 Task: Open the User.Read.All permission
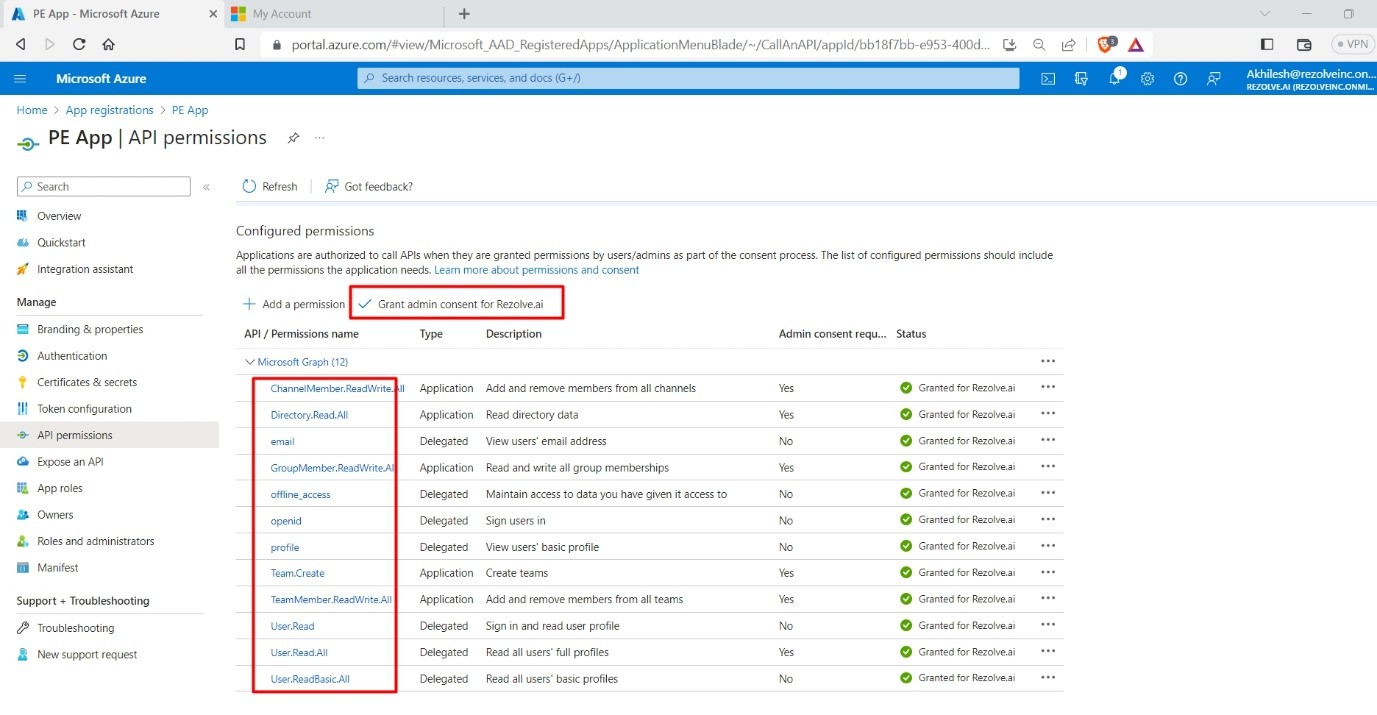299,652
